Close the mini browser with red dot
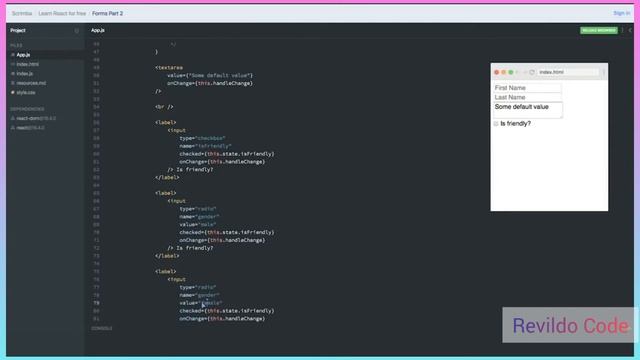The height and width of the screenshot is (360, 640). click(x=496, y=72)
